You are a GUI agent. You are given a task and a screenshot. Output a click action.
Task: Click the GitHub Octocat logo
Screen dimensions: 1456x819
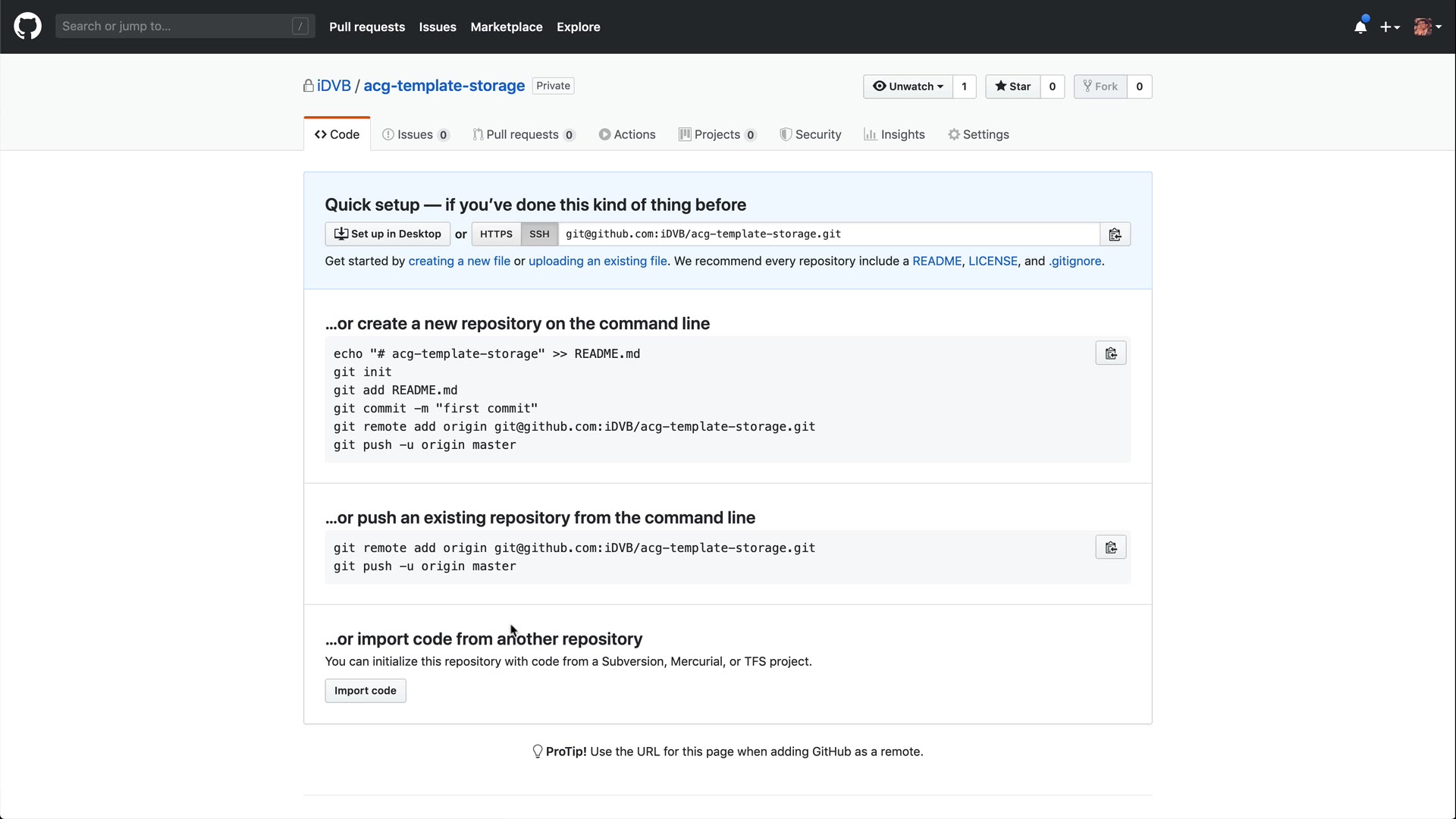27,27
